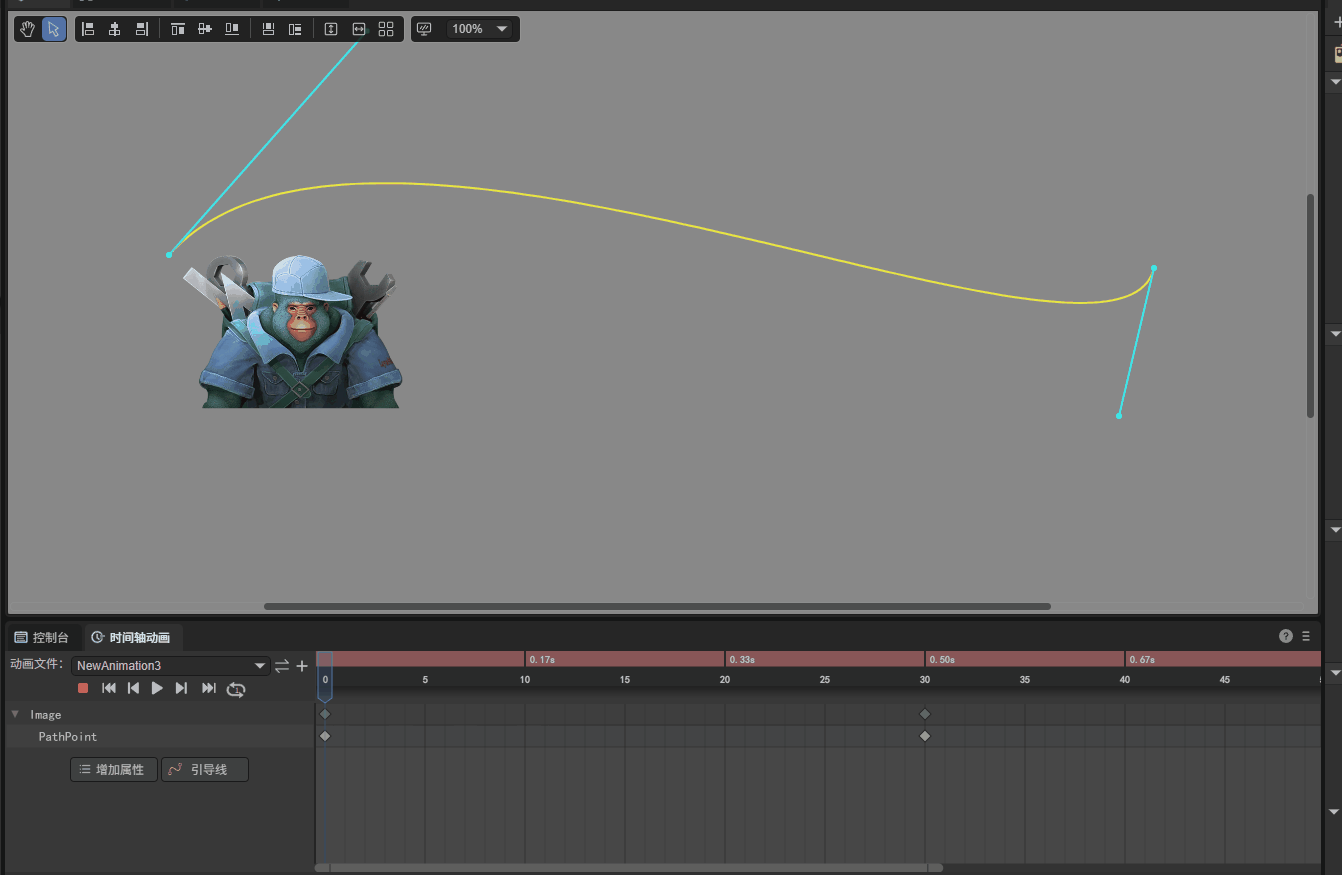Select the hand pan tool
This screenshot has height=875, width=1342.
28,29
